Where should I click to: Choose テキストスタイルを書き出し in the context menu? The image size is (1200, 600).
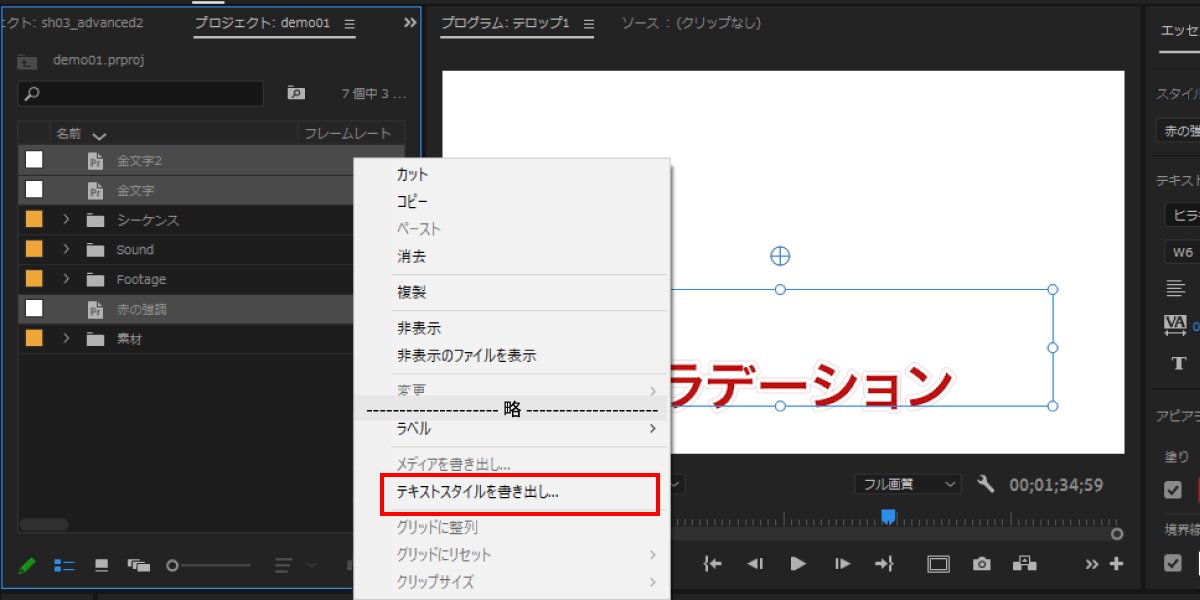click(478, 492)
